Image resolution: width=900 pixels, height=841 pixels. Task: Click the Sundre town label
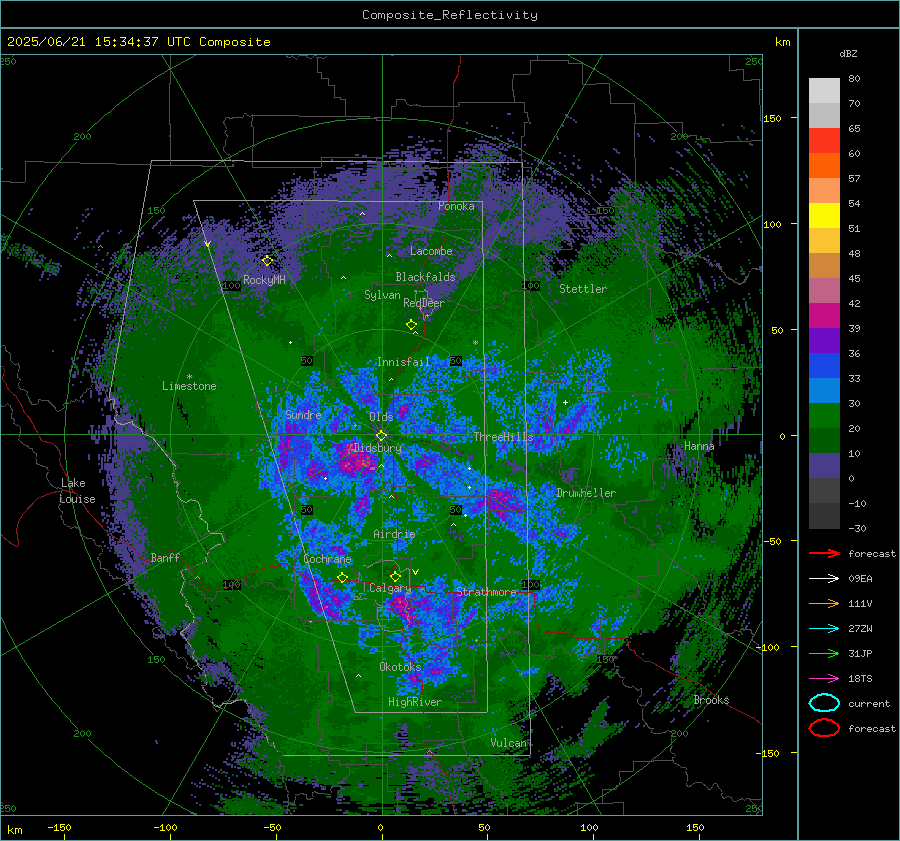[303, 414]
